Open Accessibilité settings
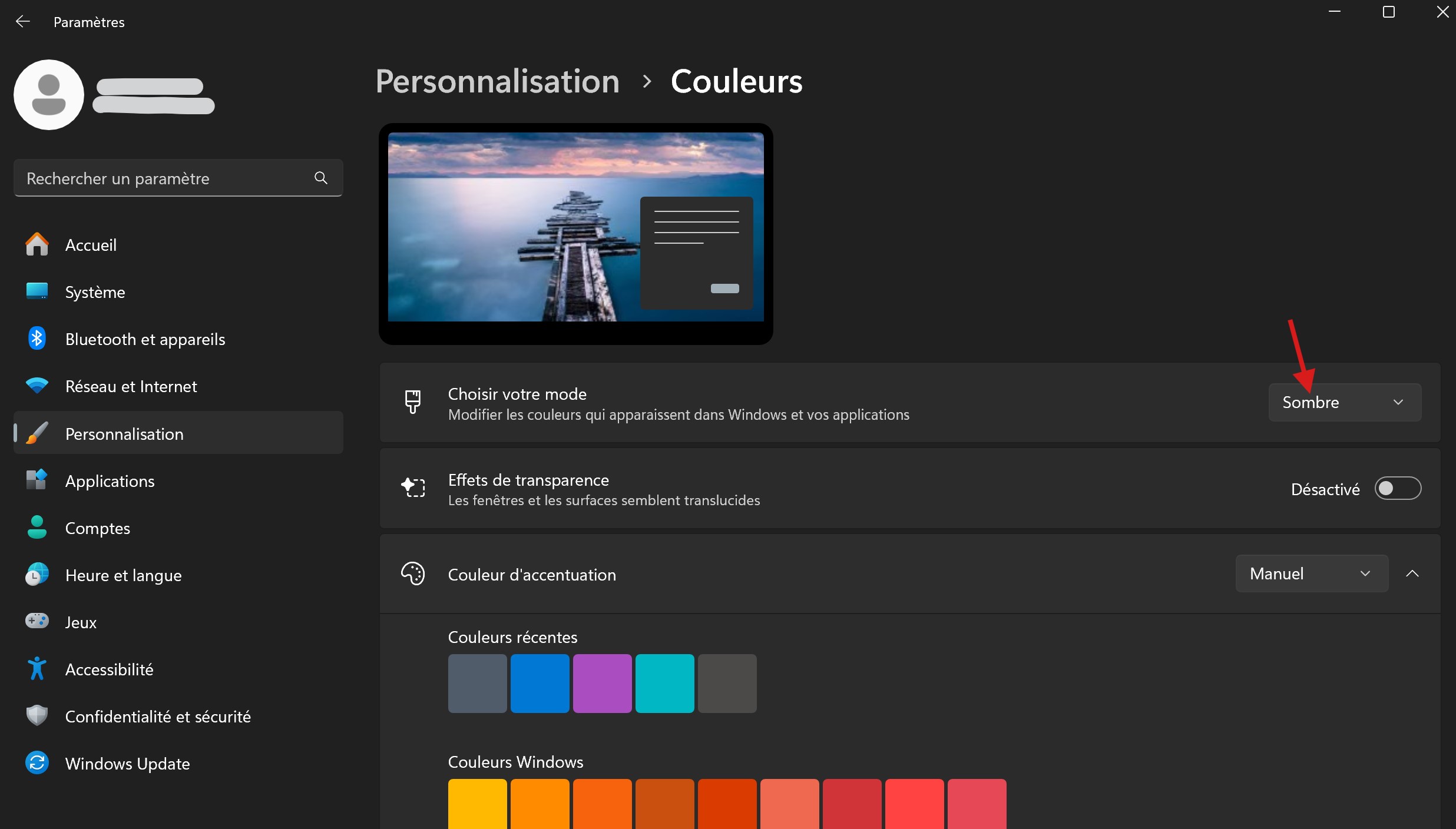 (178, 669)
